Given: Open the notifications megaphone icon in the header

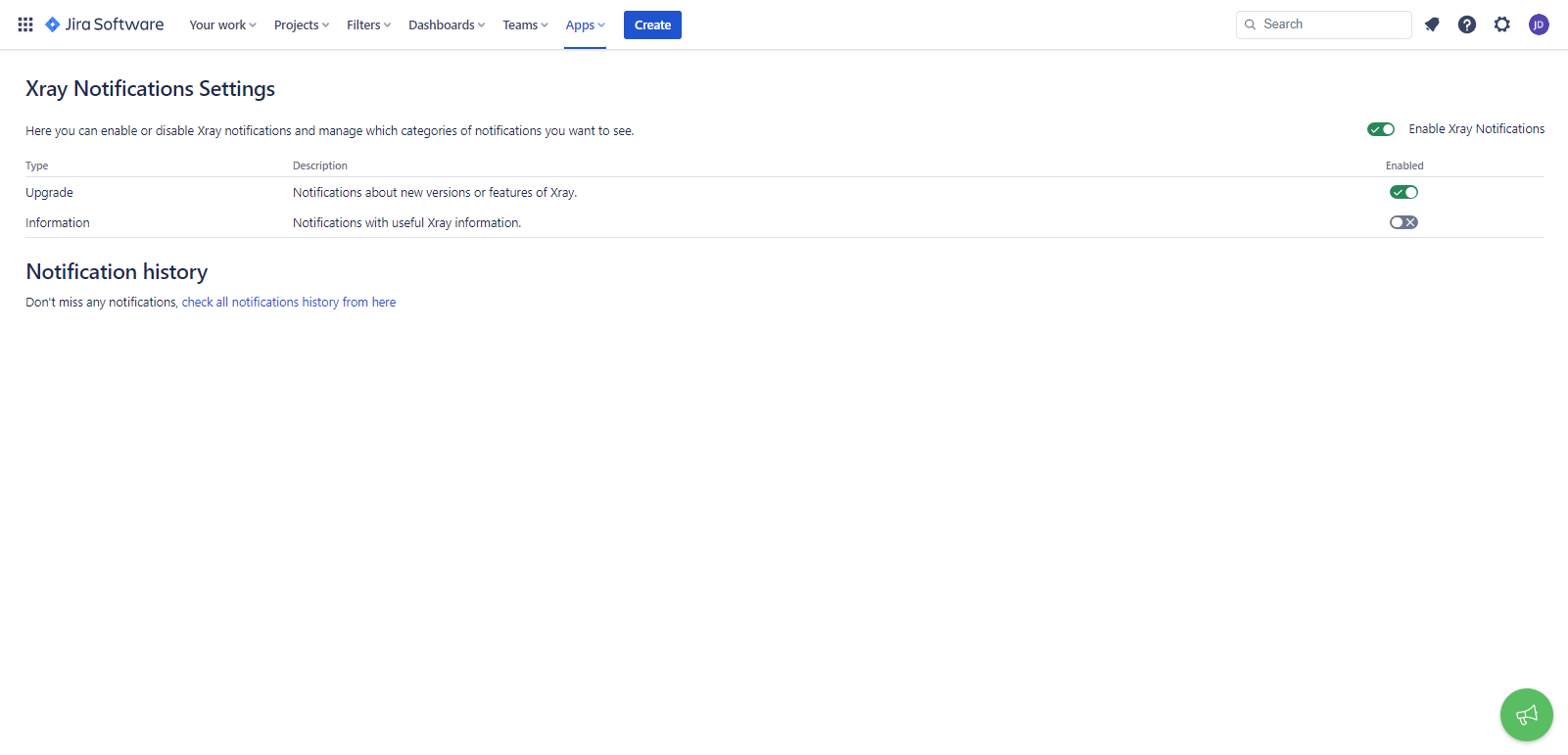Looking at the screenshot, I should [x=1432, y=24].
